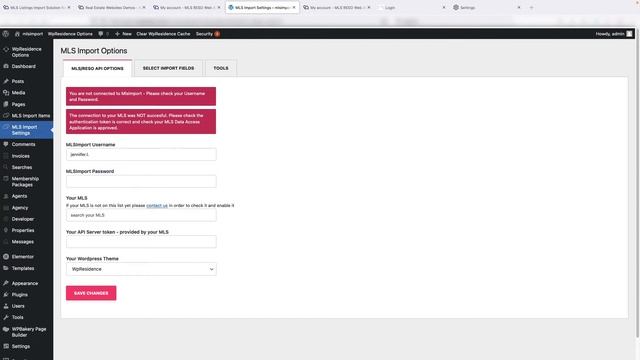Focus the MLSimport Username field
Viewport: 640px width, 360px height.
pos(141,155)
